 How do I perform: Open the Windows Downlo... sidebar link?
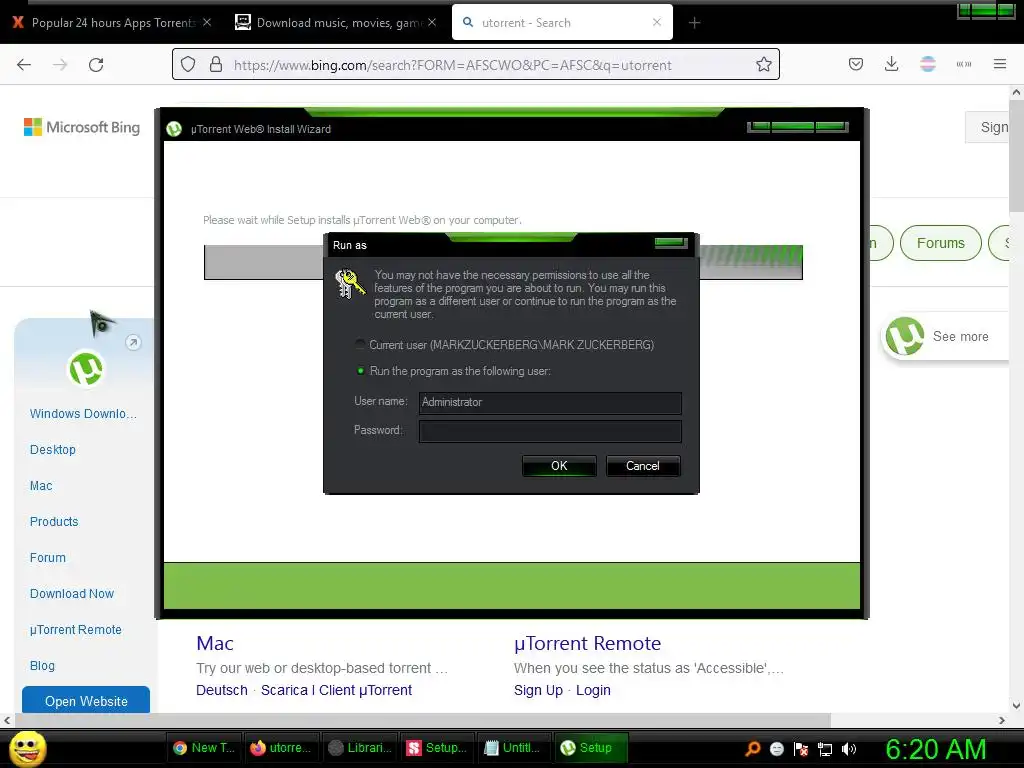pyautogui.click(x=83, y=413)
